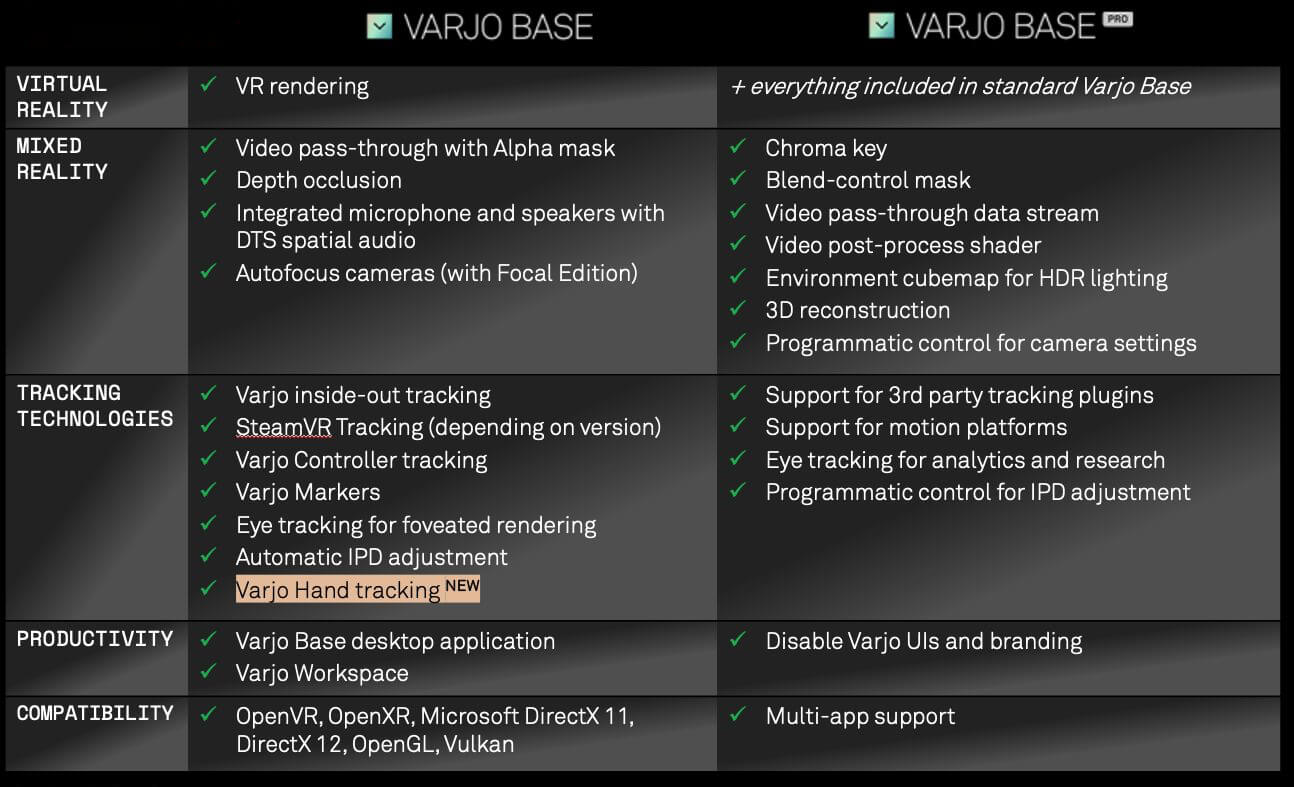Click the highlighted Varjo Hand tracking entry
1294x787 pixels.
338,590
